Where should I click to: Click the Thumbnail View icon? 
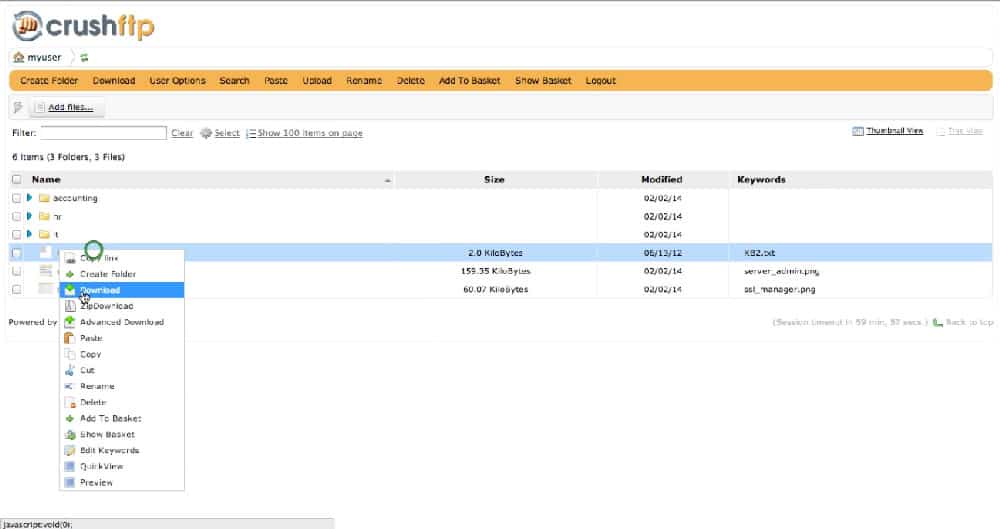tap(858, 131)
